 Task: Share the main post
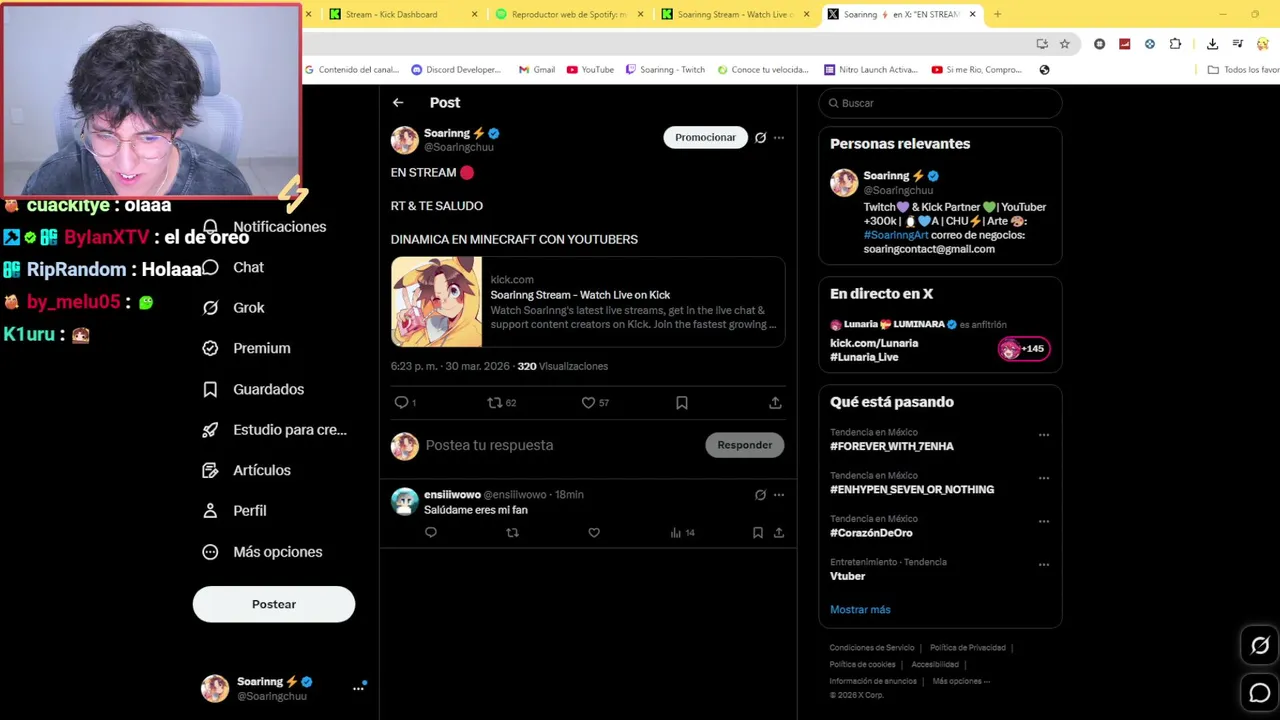(775, 402)
